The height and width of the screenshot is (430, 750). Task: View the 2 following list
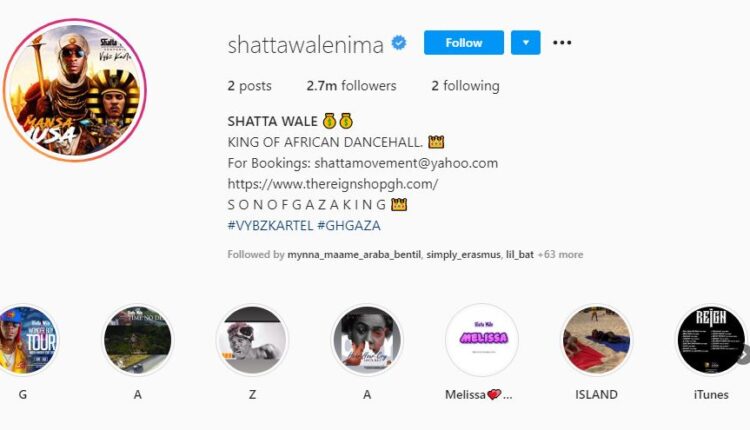(465, 86)
